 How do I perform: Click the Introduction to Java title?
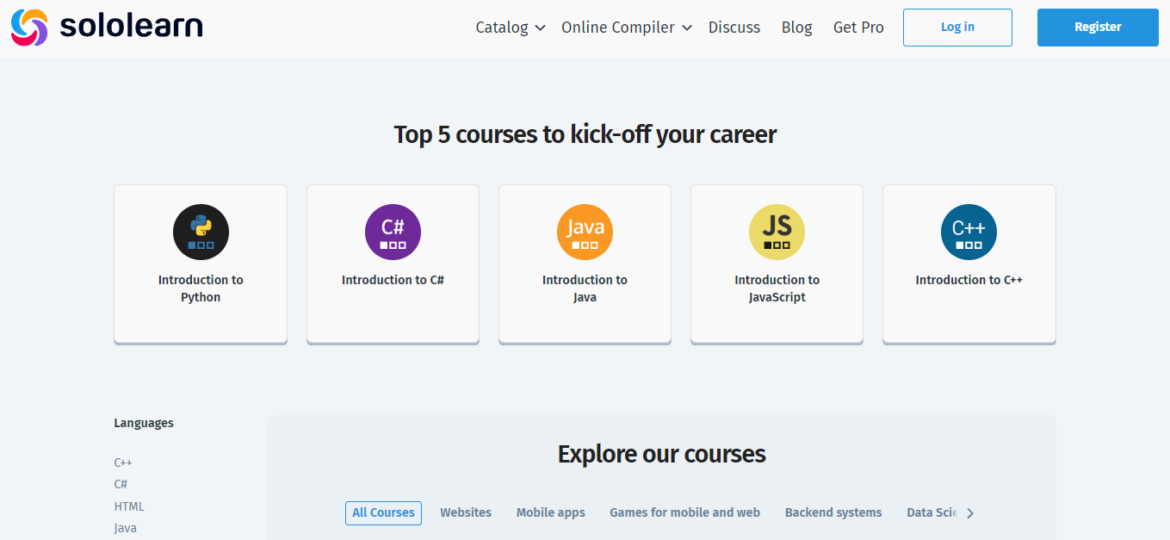(585, 289)
